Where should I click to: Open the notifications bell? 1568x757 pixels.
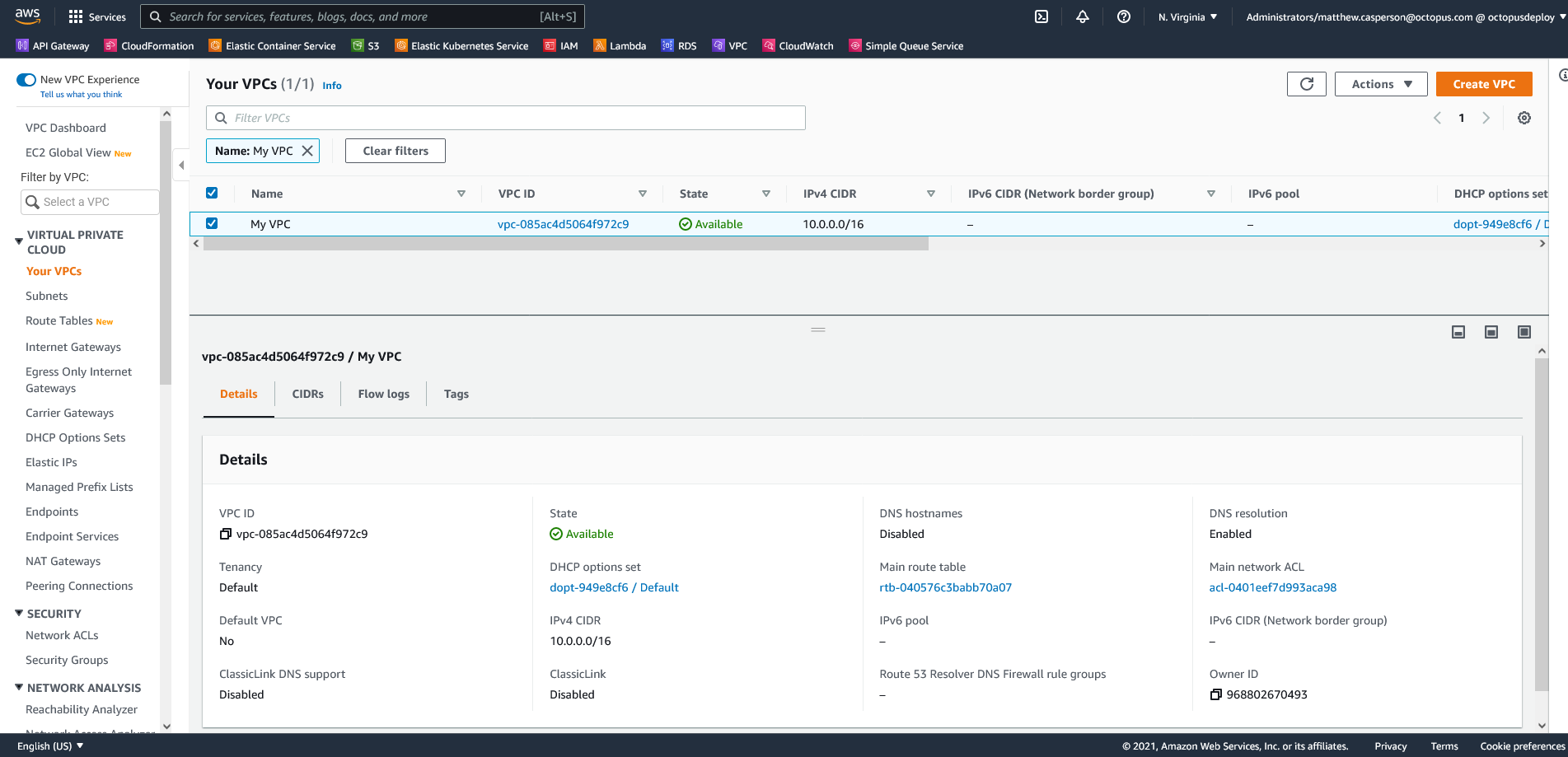click(x=1083, y=16)
